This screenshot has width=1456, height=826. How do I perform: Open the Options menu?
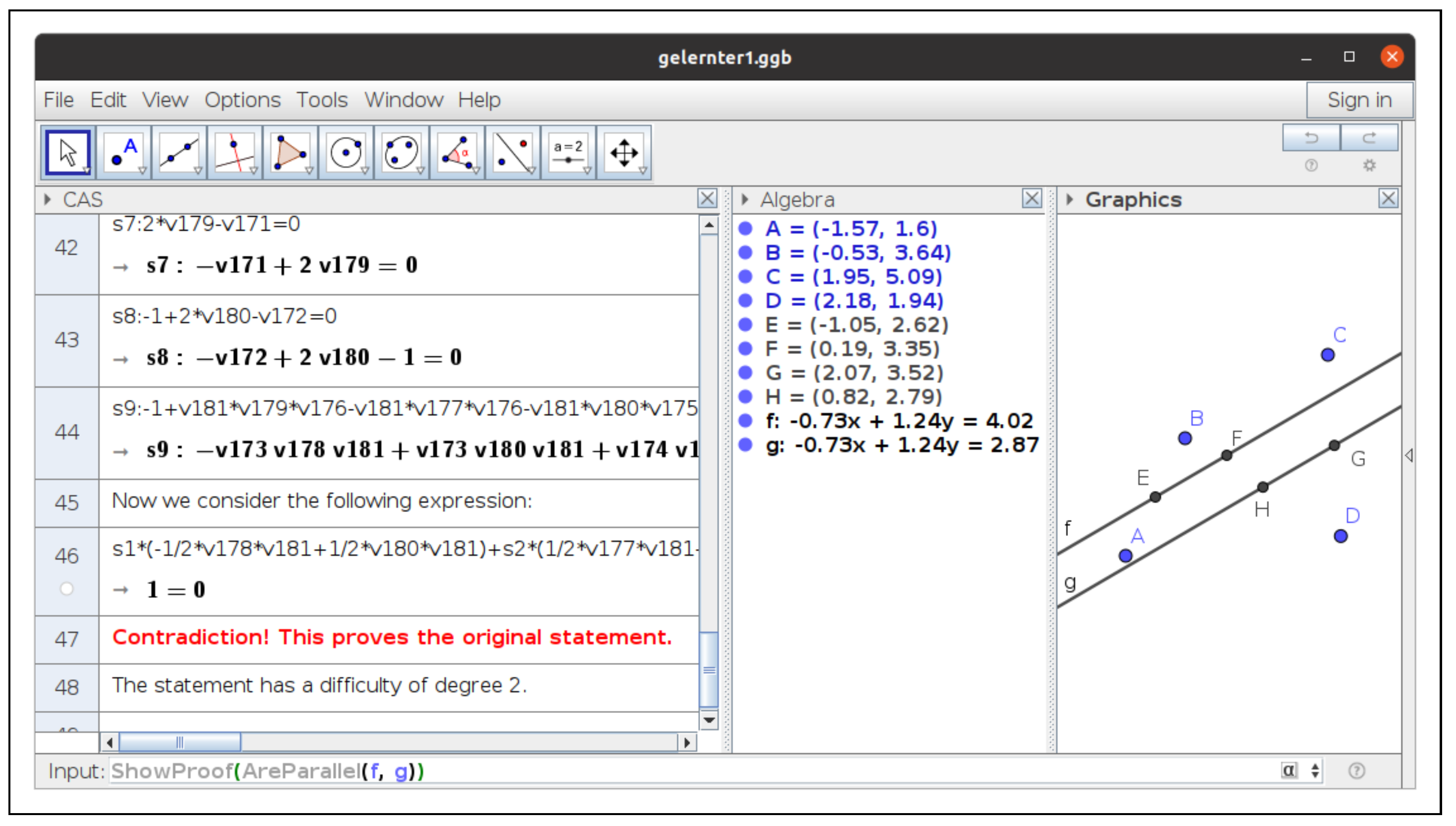(x=242, y=100)
